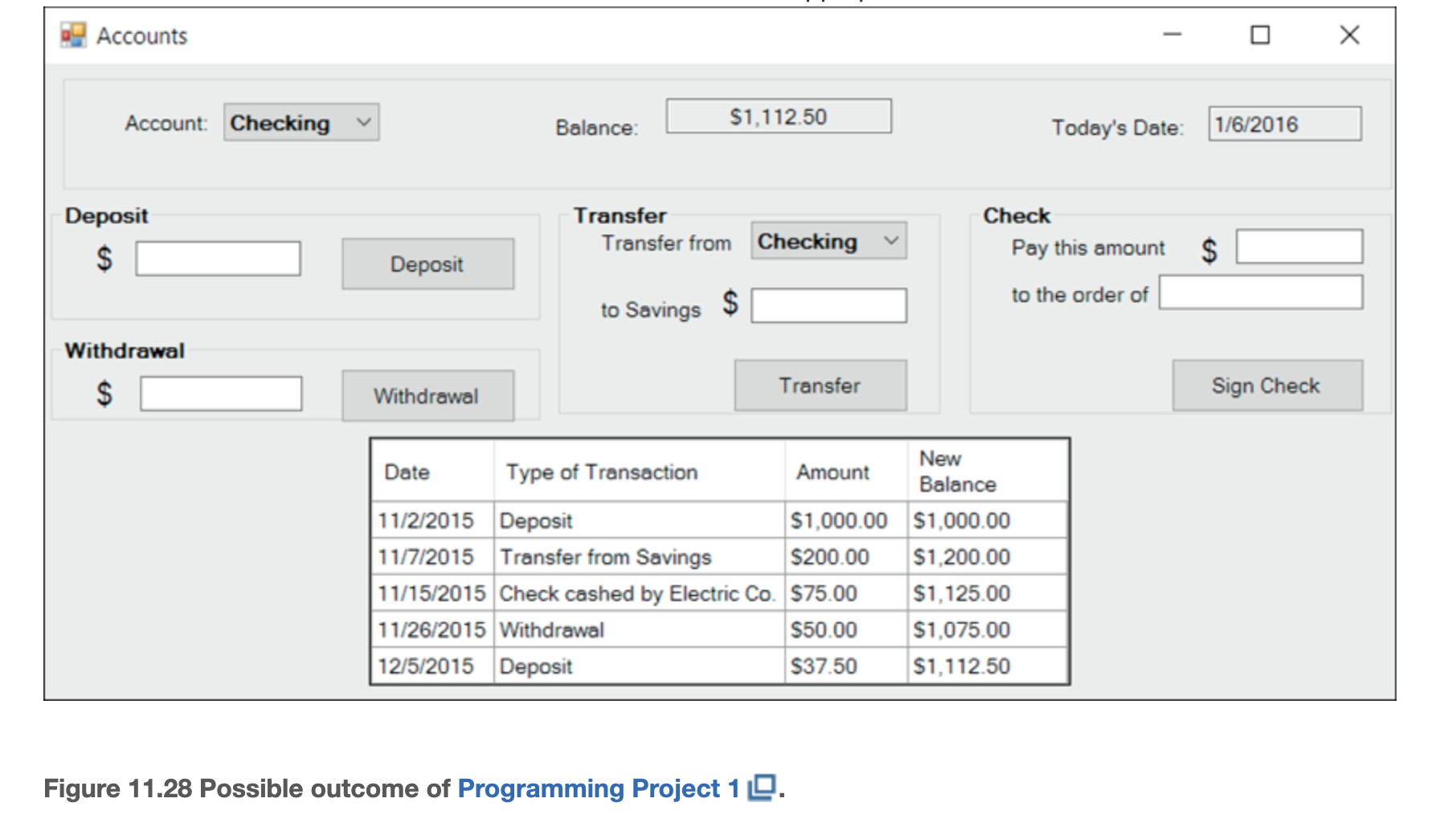
Task: Click the Deposit button
Action: pos(427,264)
